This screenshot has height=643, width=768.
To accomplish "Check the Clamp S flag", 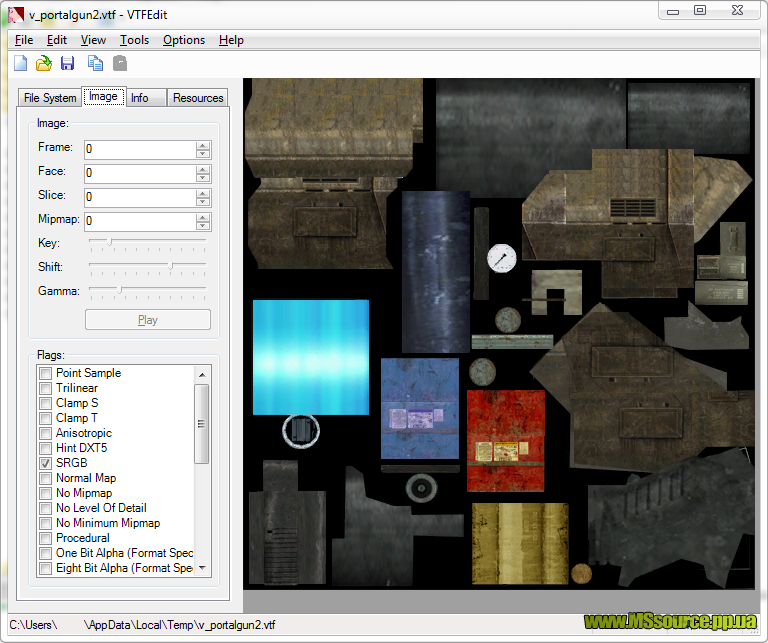I will 46,404.
